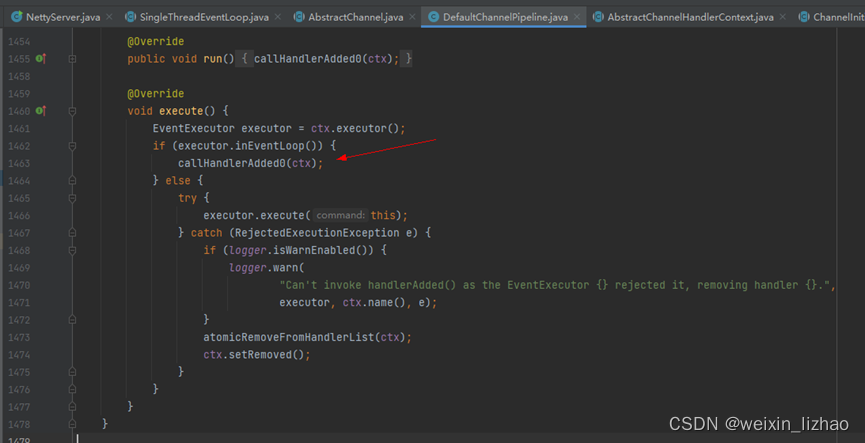
Task: Close the AbstractChannel.java tab
Action: [413, 17]
